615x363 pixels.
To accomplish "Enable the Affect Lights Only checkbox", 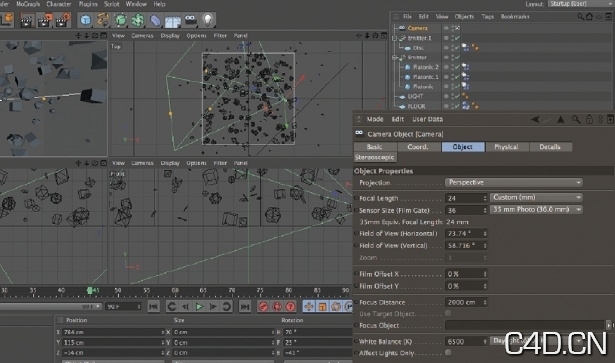I will pyautogui.click(x=448, y=352).
